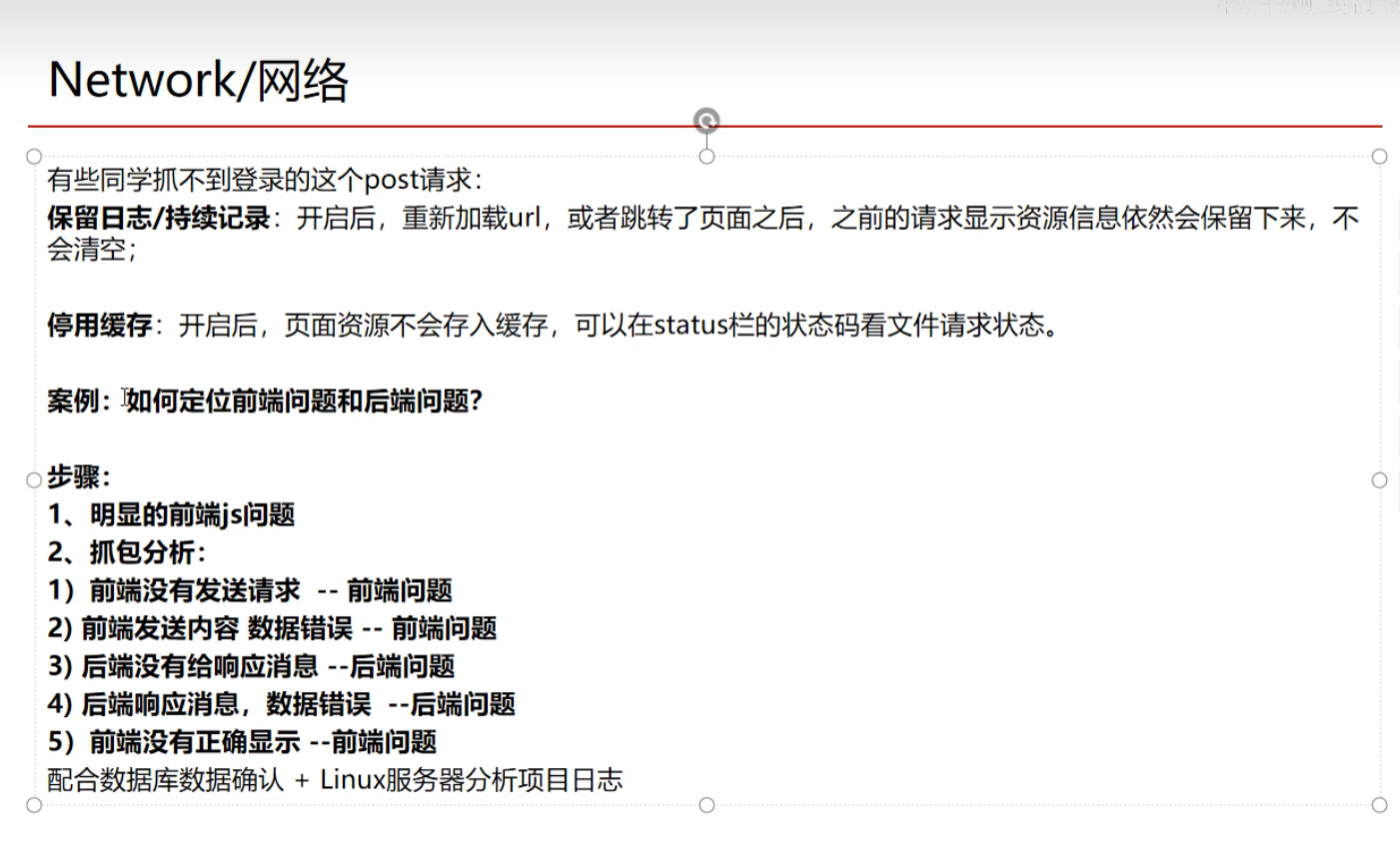Viewport: 1400px width, 841px height.
Task: Click the left-middle resize handle of text box
Action: (x=34, y=480)
